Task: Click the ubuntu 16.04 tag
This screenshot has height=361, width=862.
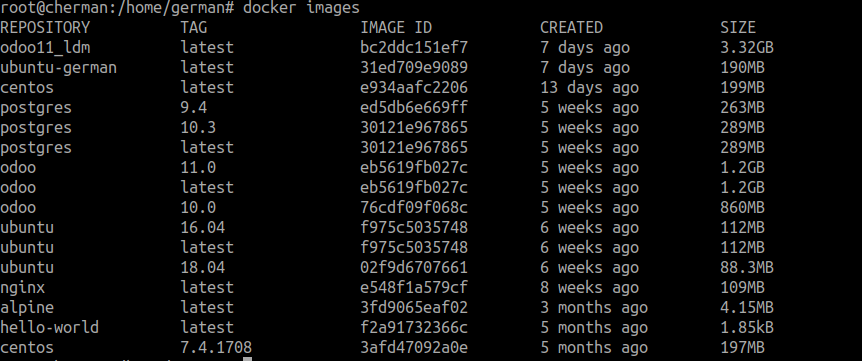Action: (202, 227)
